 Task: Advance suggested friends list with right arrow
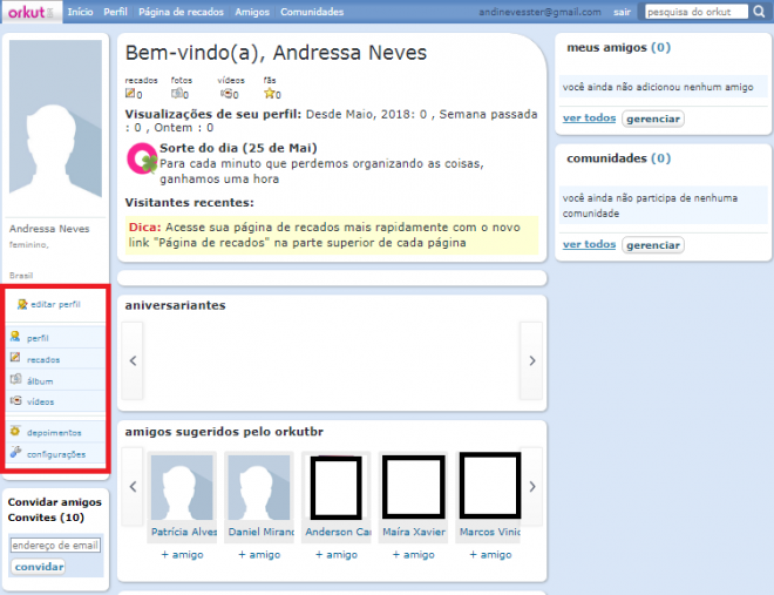531,487
